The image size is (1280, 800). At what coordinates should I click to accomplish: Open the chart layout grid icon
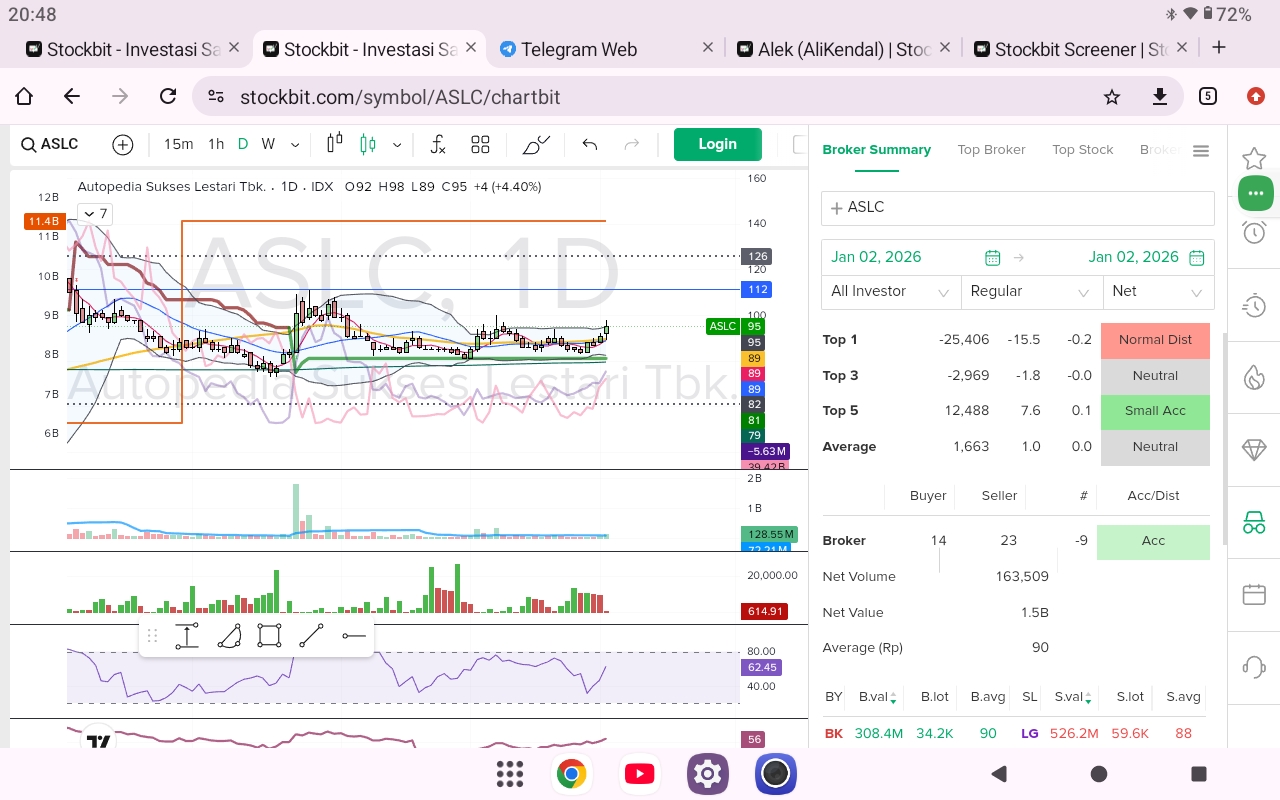(x=480, y=145)
